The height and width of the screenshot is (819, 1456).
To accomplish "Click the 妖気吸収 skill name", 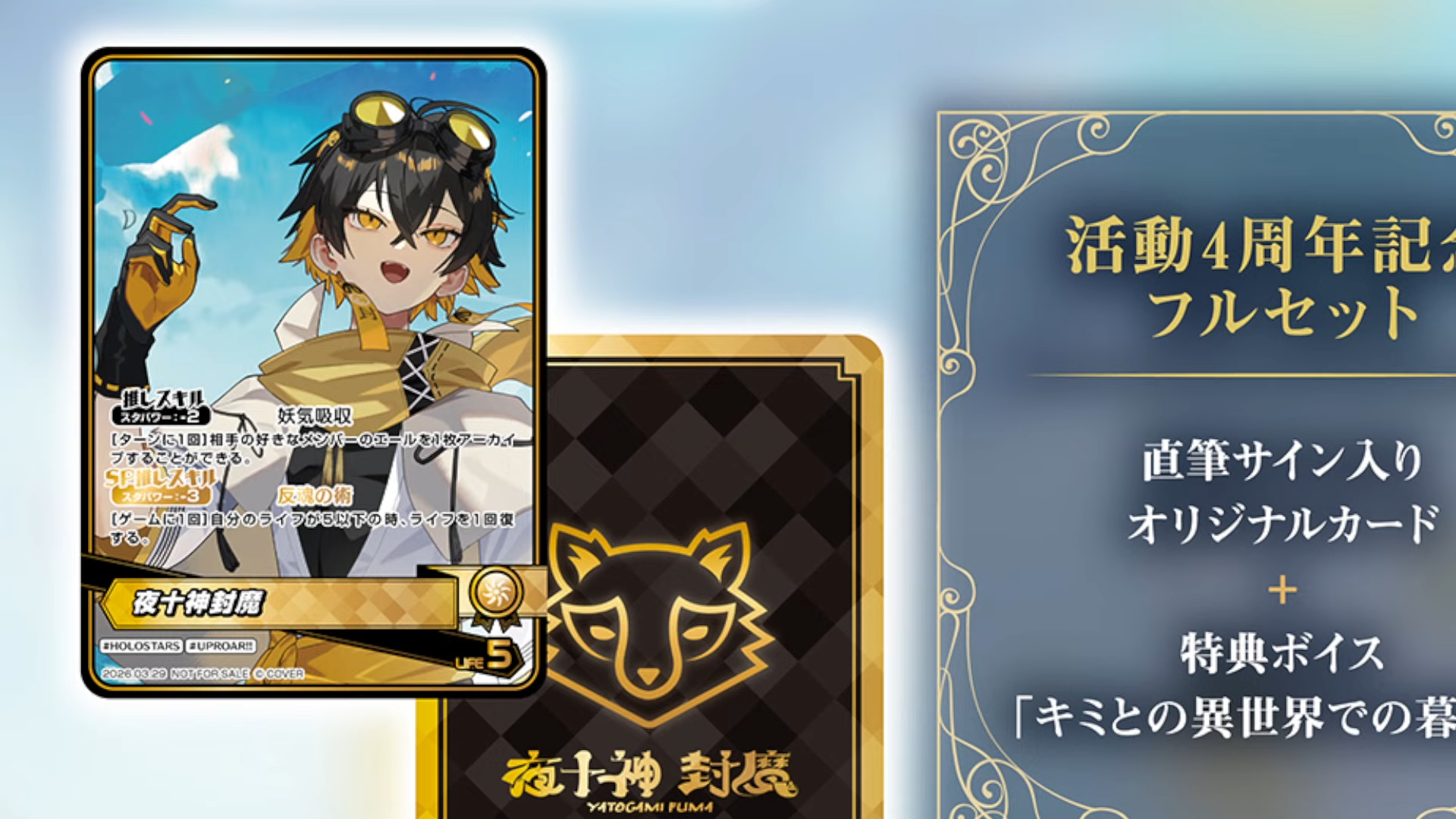I will click(x=315, y=416).
